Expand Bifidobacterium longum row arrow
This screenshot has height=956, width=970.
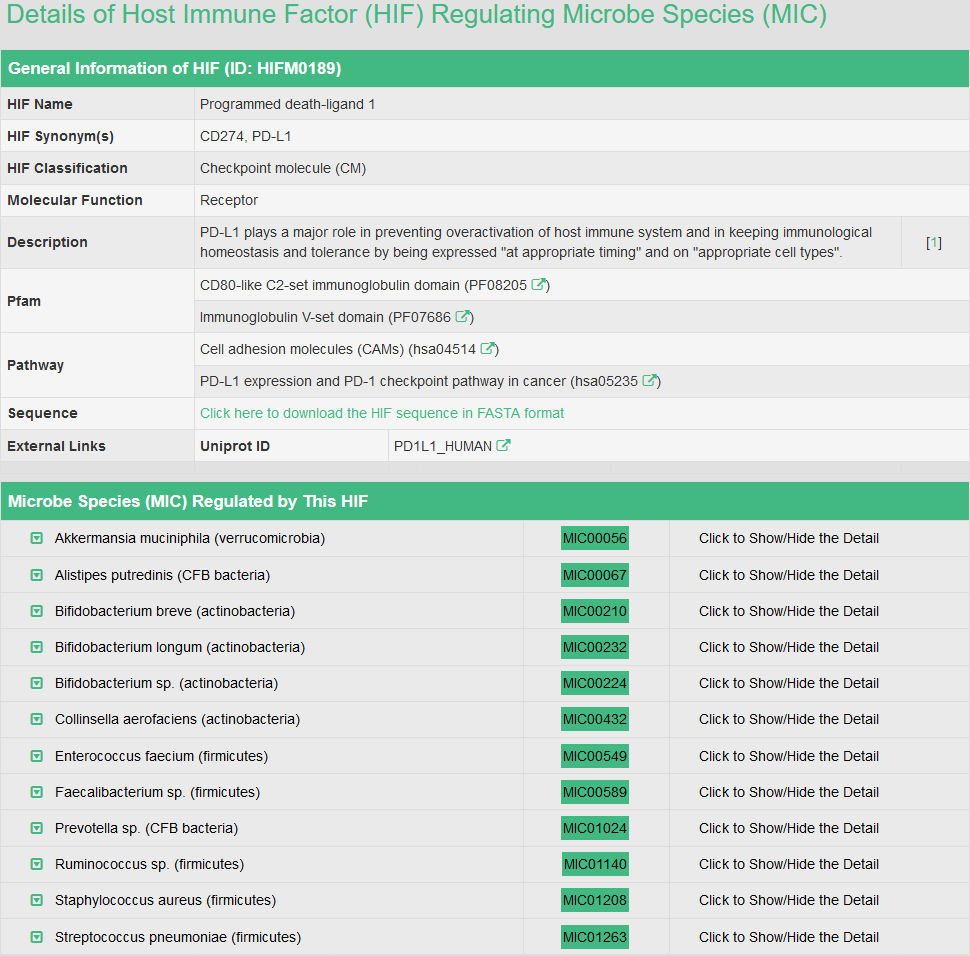(37, 647)
